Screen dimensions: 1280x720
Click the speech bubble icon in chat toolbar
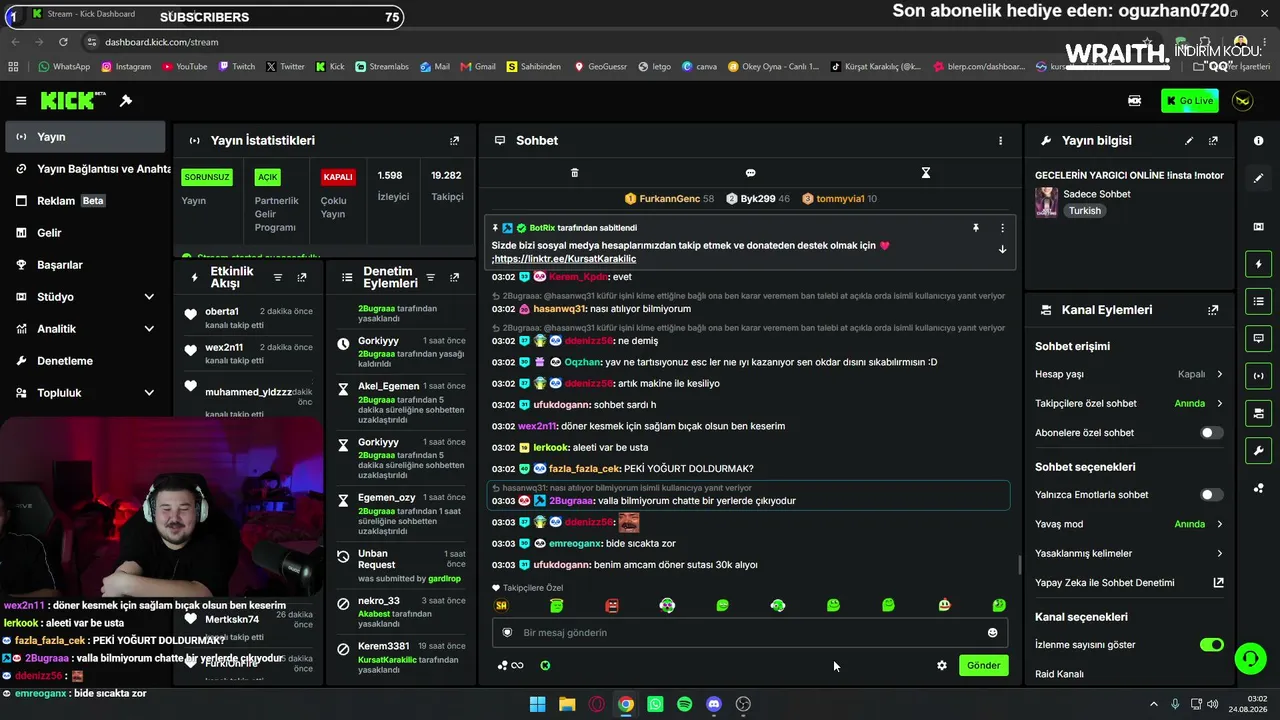(x=750, y=173)
